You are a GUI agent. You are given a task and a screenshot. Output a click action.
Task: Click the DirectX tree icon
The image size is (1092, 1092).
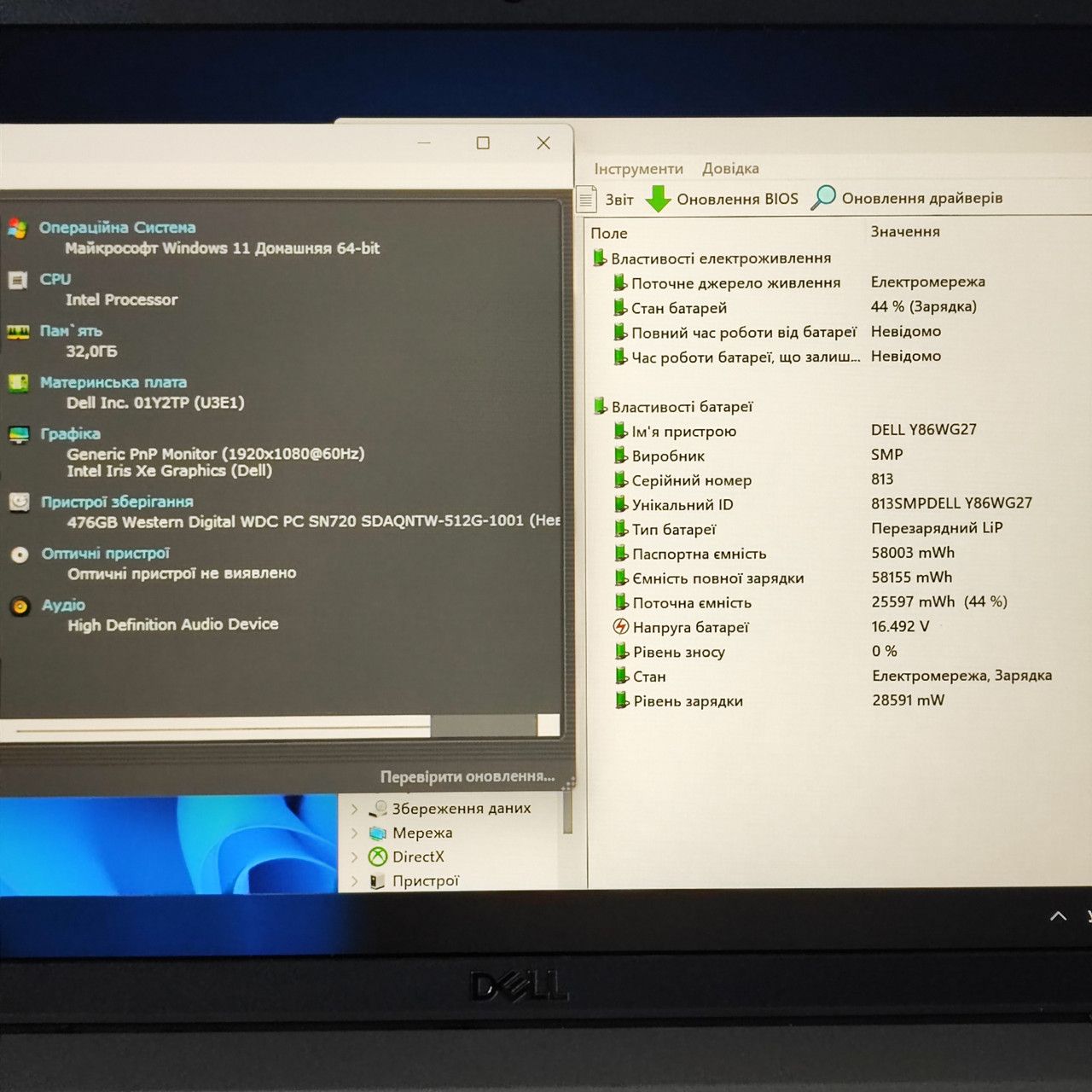click(x=378, y=857)
